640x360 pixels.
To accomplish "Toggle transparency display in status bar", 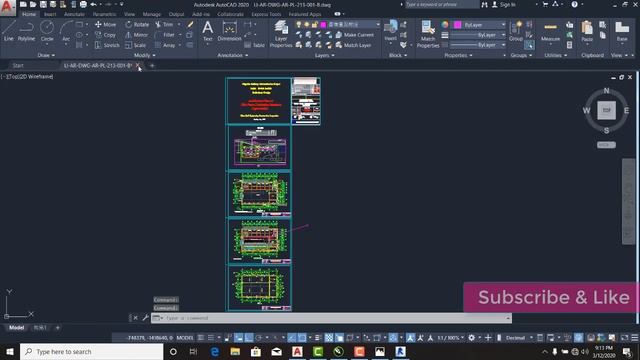I will click(x=329, y=338).
